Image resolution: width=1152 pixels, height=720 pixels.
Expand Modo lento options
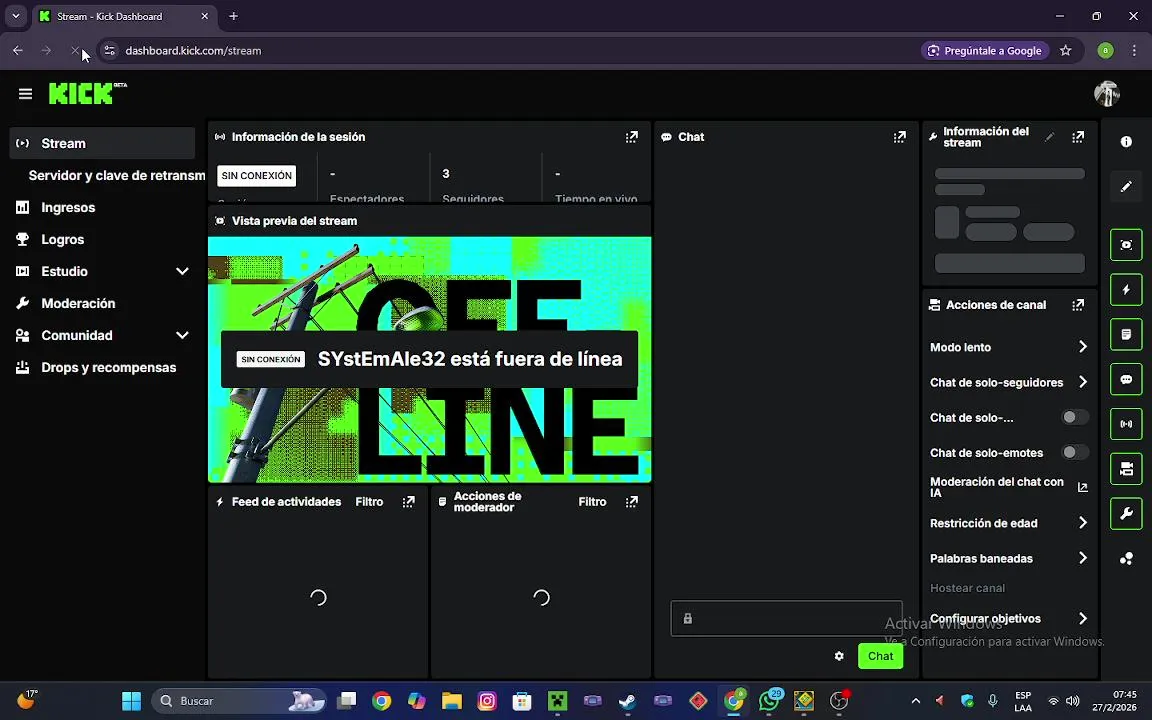coord(1083,347)
